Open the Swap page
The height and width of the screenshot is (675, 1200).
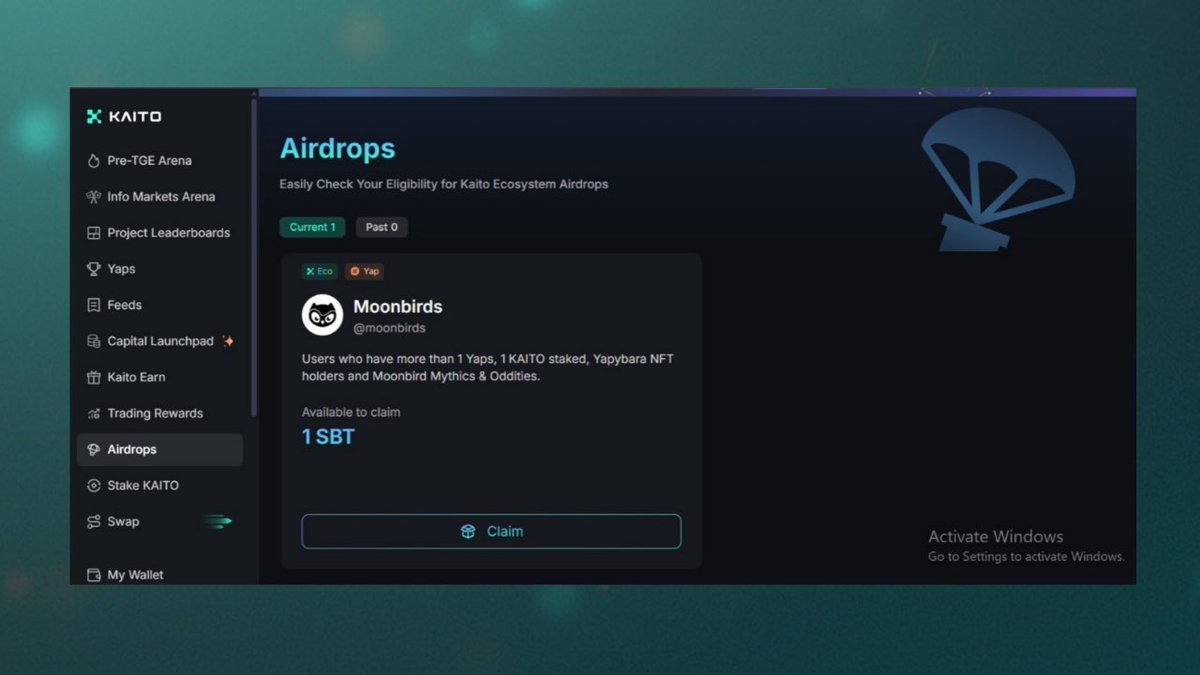click(x=160, y=522)
